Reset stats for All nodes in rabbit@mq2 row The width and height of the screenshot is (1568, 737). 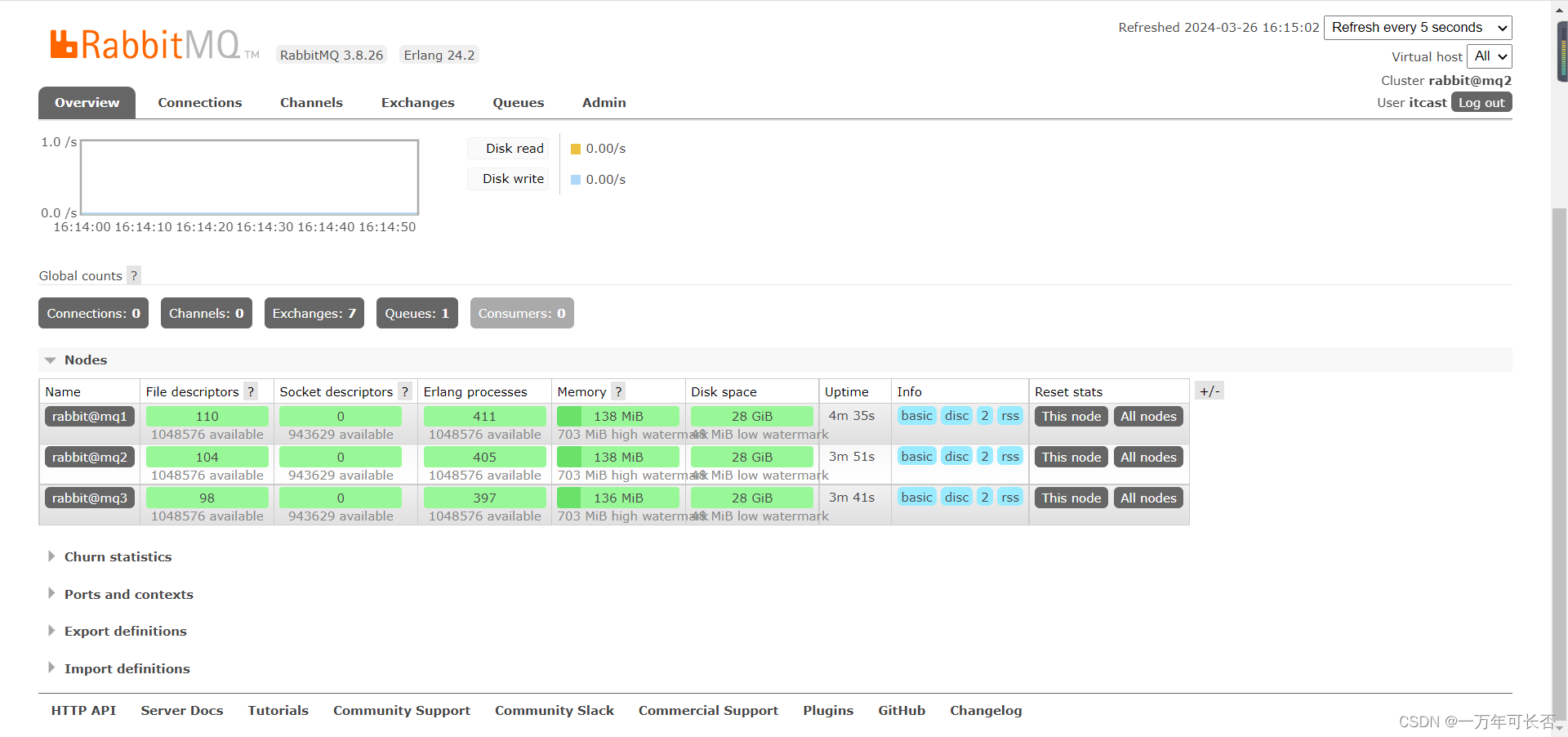tap(1148, 457)
